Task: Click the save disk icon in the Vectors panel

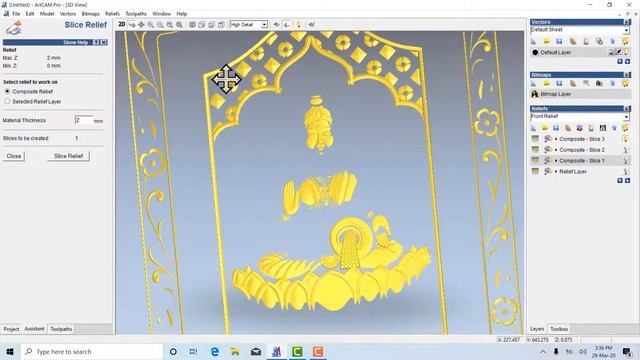Action: 559,41
